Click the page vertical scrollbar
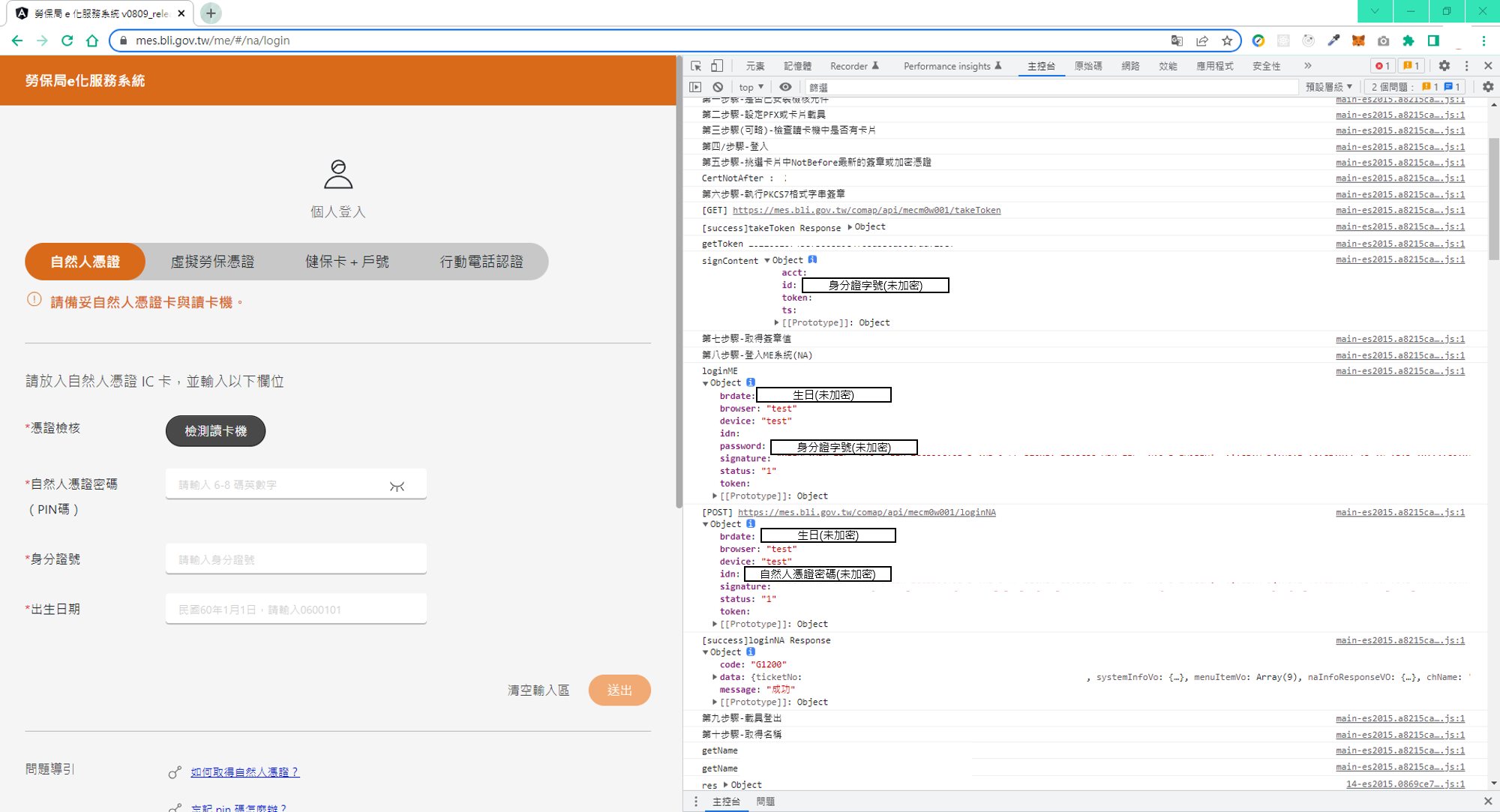Viewport: 1500px width, 812px height. coord(679,281)
